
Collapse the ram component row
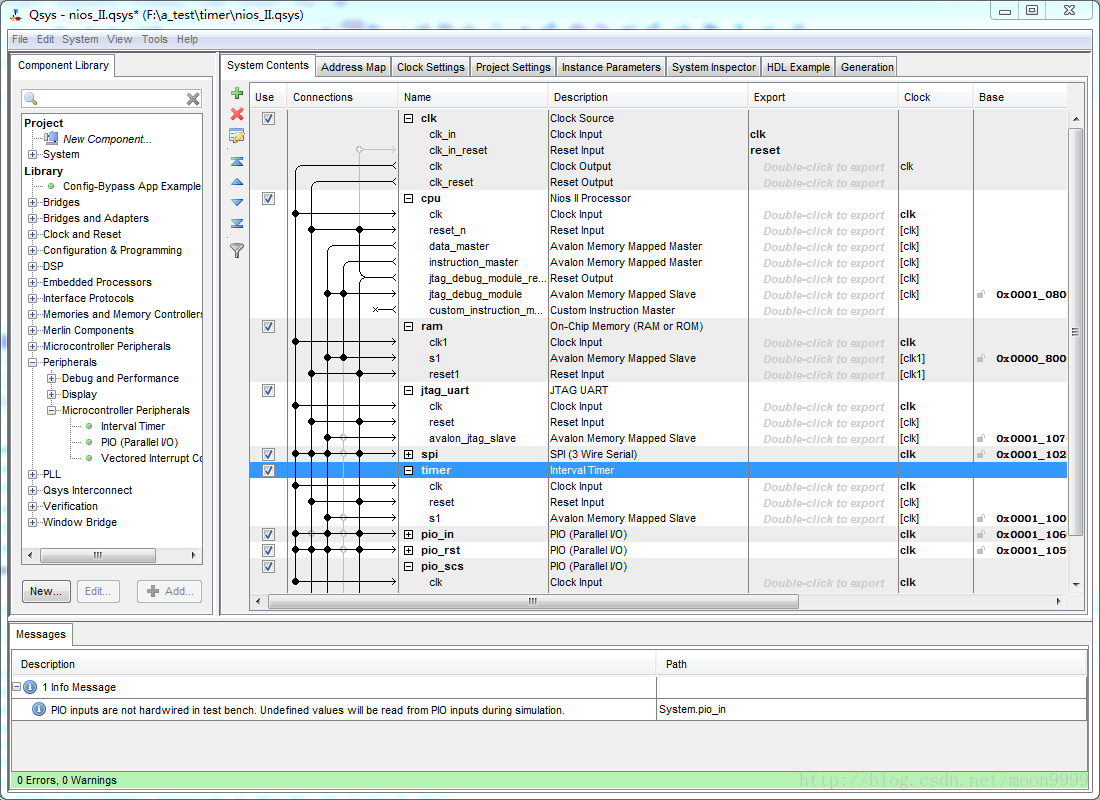click(408, 326)
